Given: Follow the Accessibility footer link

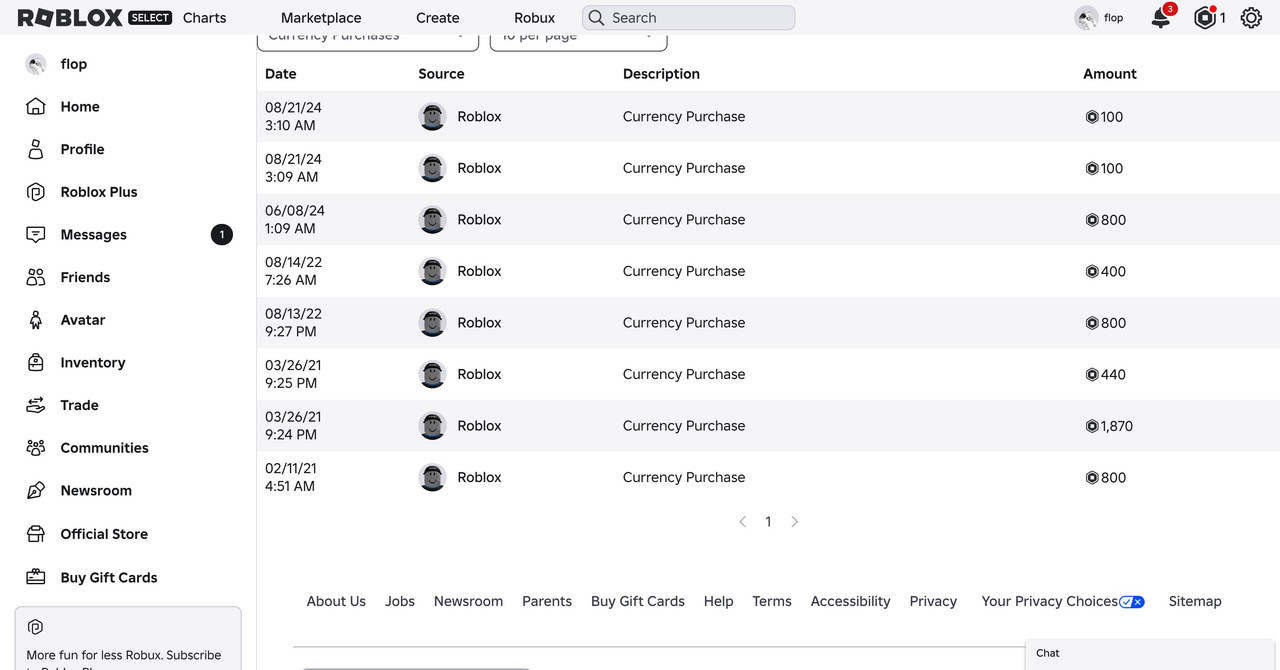Looking at the screenshot, I should pos(850,602).
